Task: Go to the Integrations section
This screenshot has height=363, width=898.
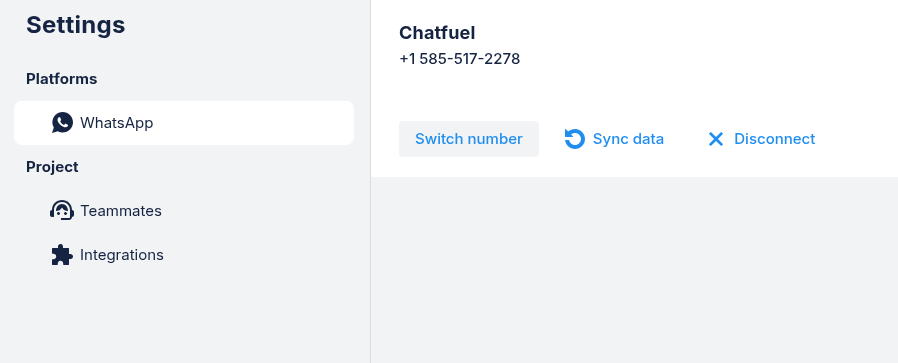Action: click(184, 255)
